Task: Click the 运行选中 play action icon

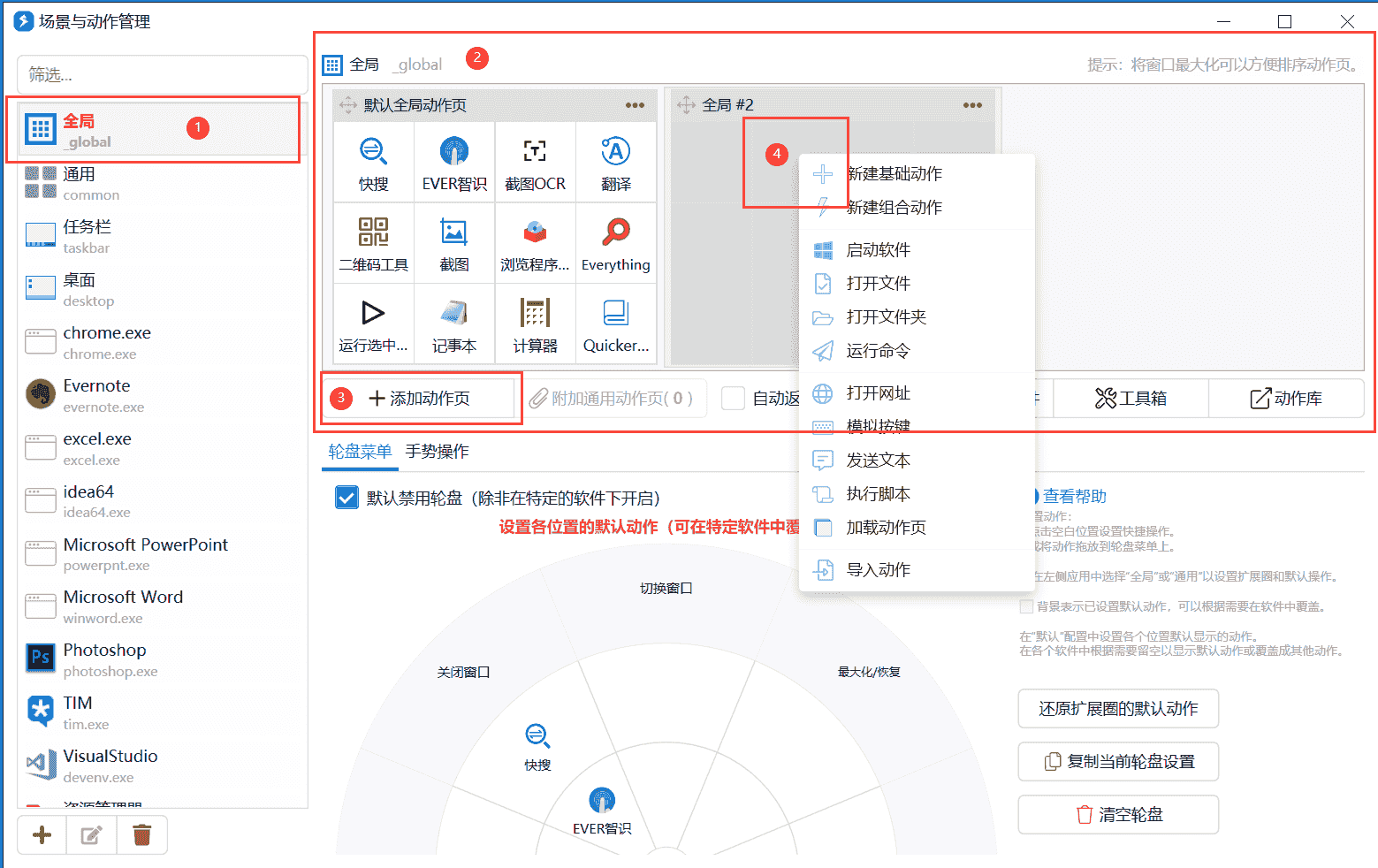Action: coord(373,324)
